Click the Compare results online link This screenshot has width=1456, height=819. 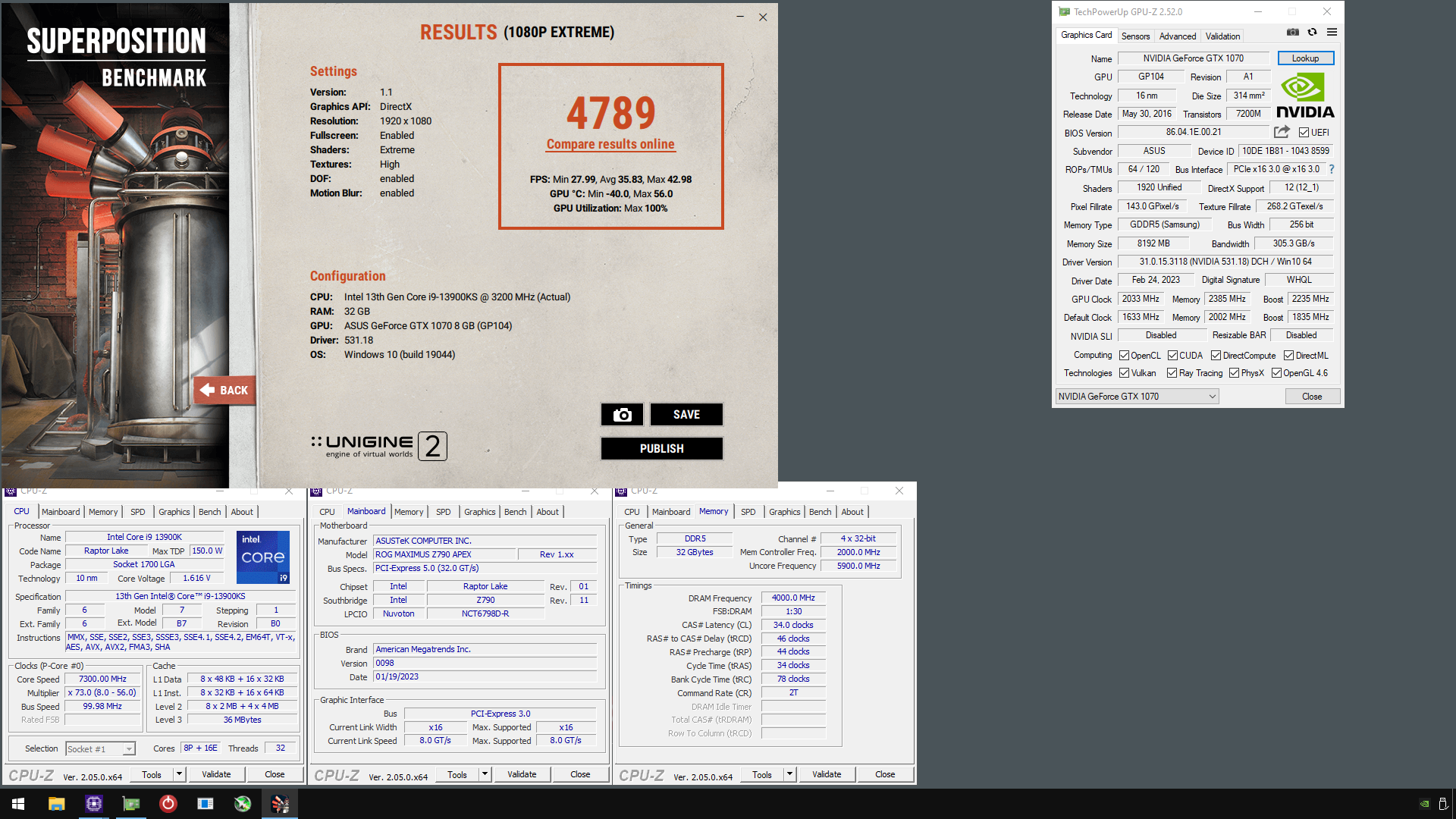610,144
